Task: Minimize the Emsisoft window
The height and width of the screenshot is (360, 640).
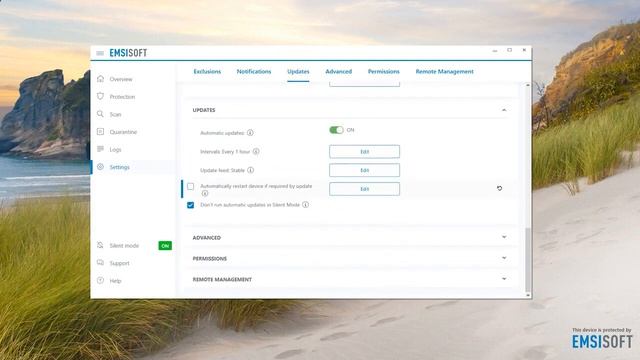Action: point(495,51)
